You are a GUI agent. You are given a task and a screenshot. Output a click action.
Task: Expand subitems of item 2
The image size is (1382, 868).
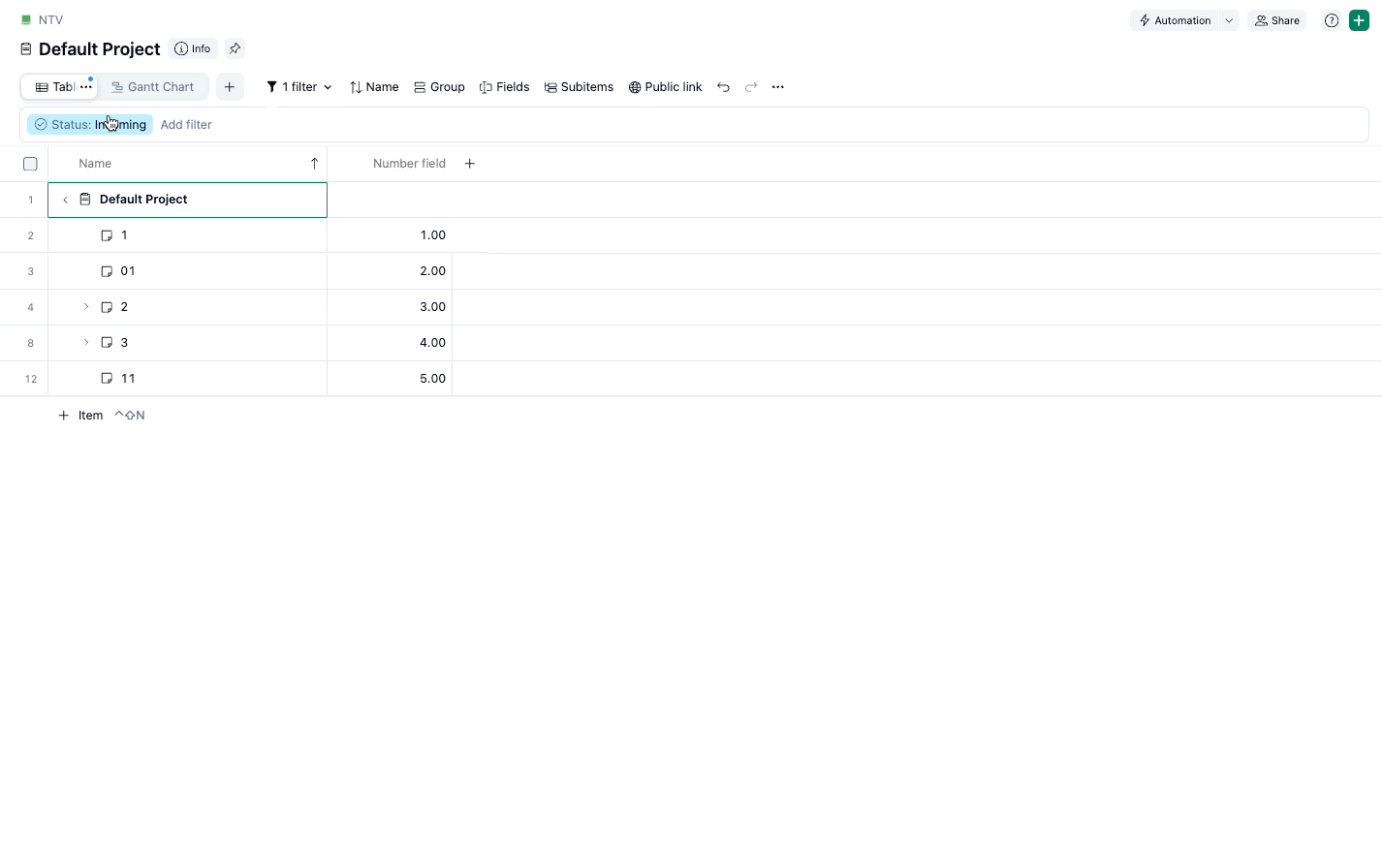click(x=85, y=306)
